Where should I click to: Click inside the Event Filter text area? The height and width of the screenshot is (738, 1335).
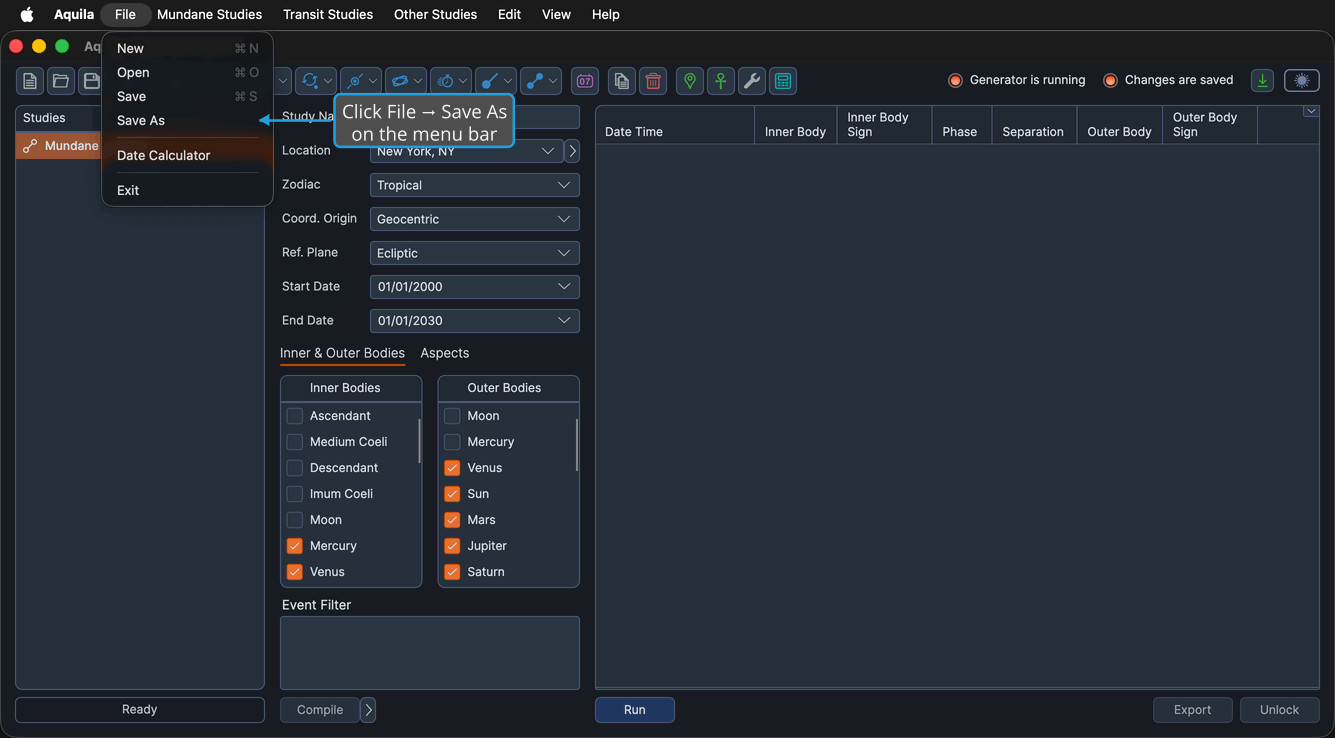click(x=430, y=653)
